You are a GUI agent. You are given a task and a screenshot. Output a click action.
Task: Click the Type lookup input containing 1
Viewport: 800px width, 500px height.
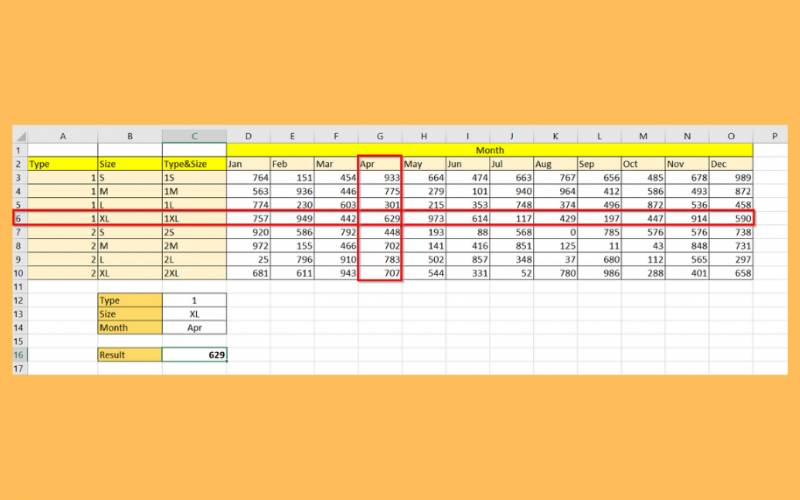[193, 299]
